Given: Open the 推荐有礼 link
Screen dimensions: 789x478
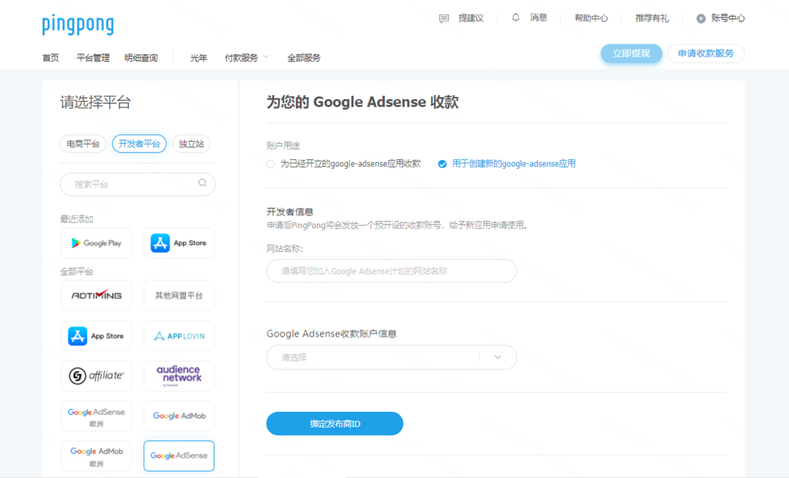Looking at the screenshot, I should [652, 18].
